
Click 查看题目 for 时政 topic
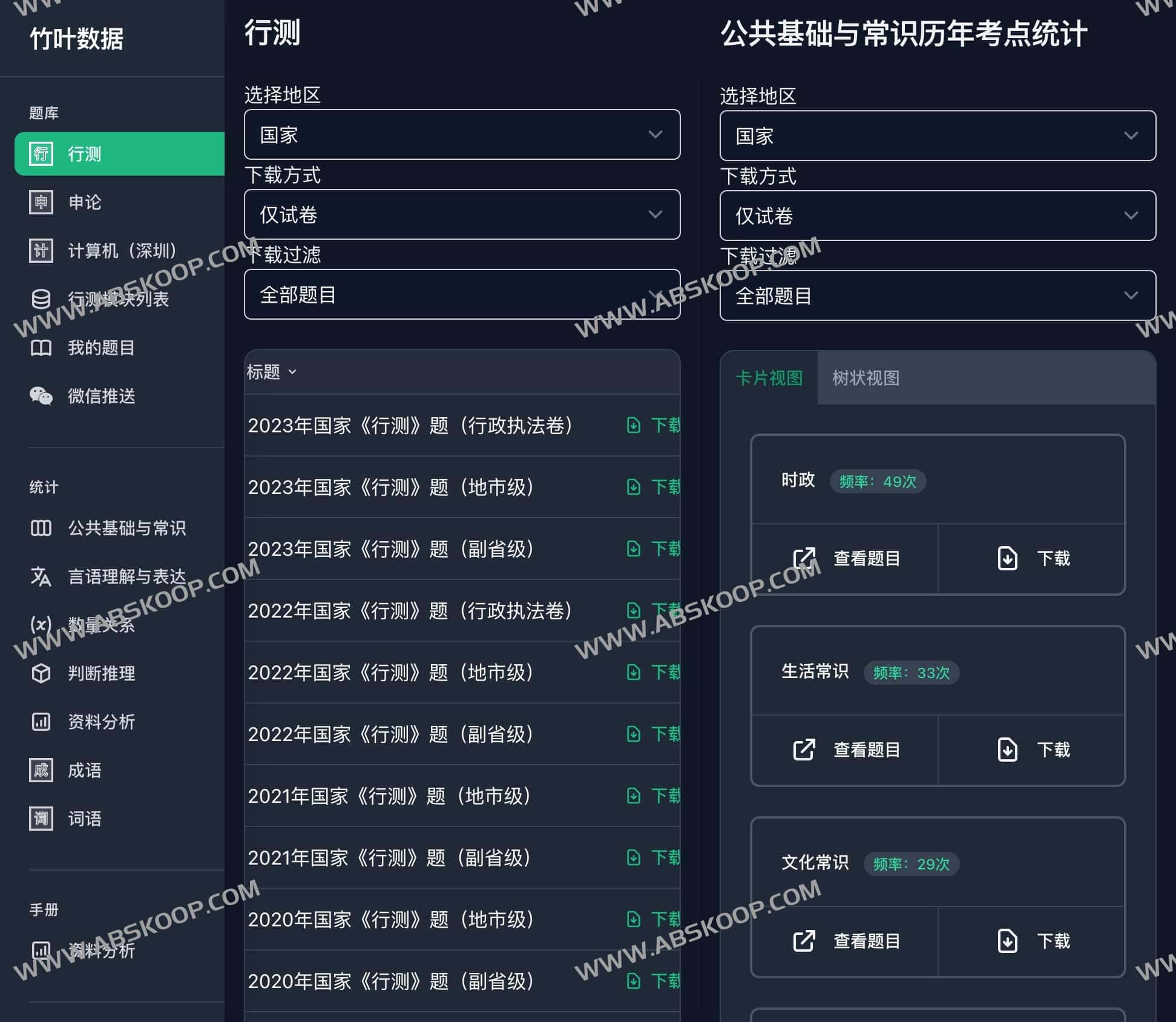pyautogui.click(x=846, y=558)
